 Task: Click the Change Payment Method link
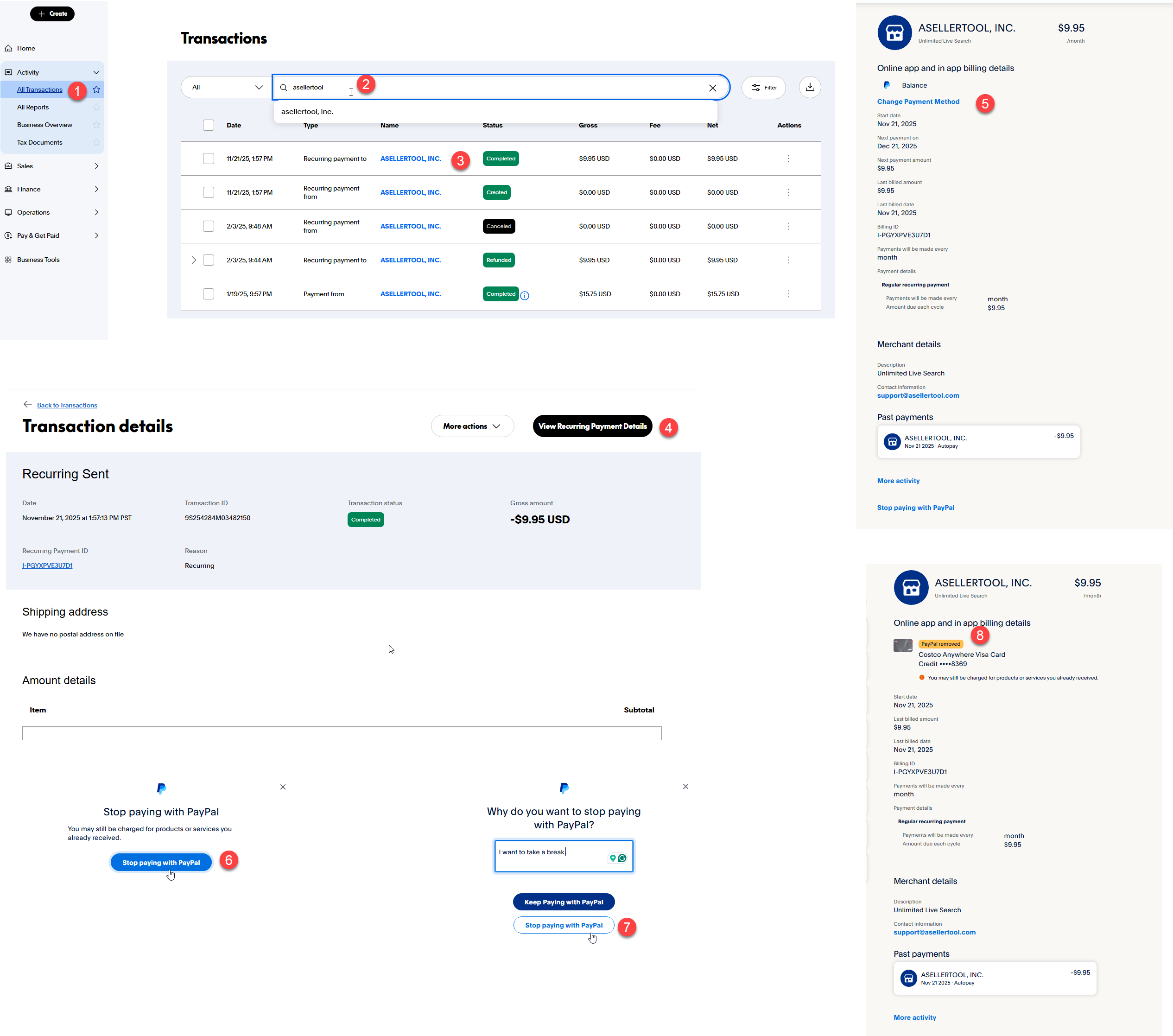click(x=918, y=102)
